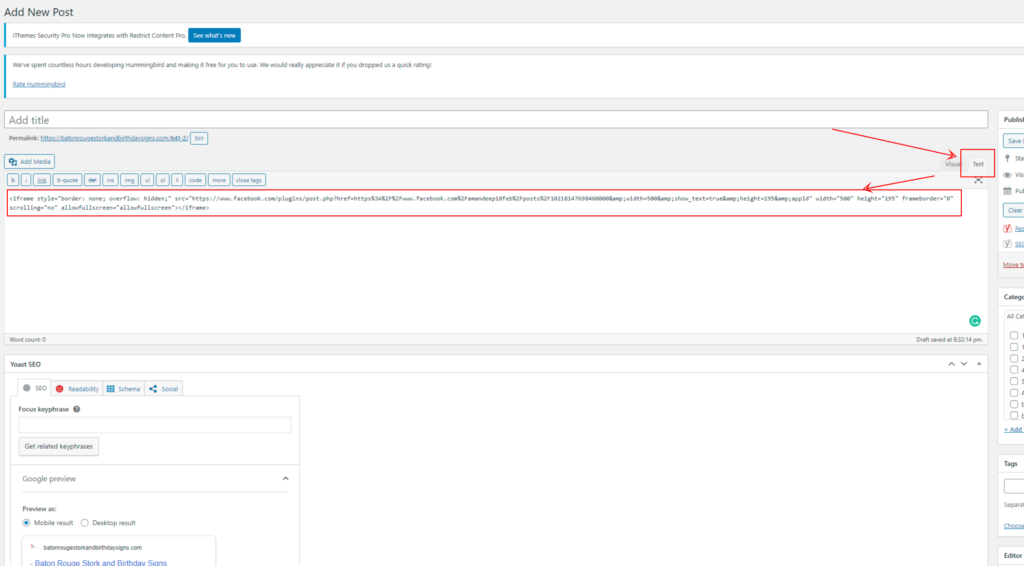The image size is (1024, 566).
Task: Switch editor to Text tab
Action: coord(978,164)
